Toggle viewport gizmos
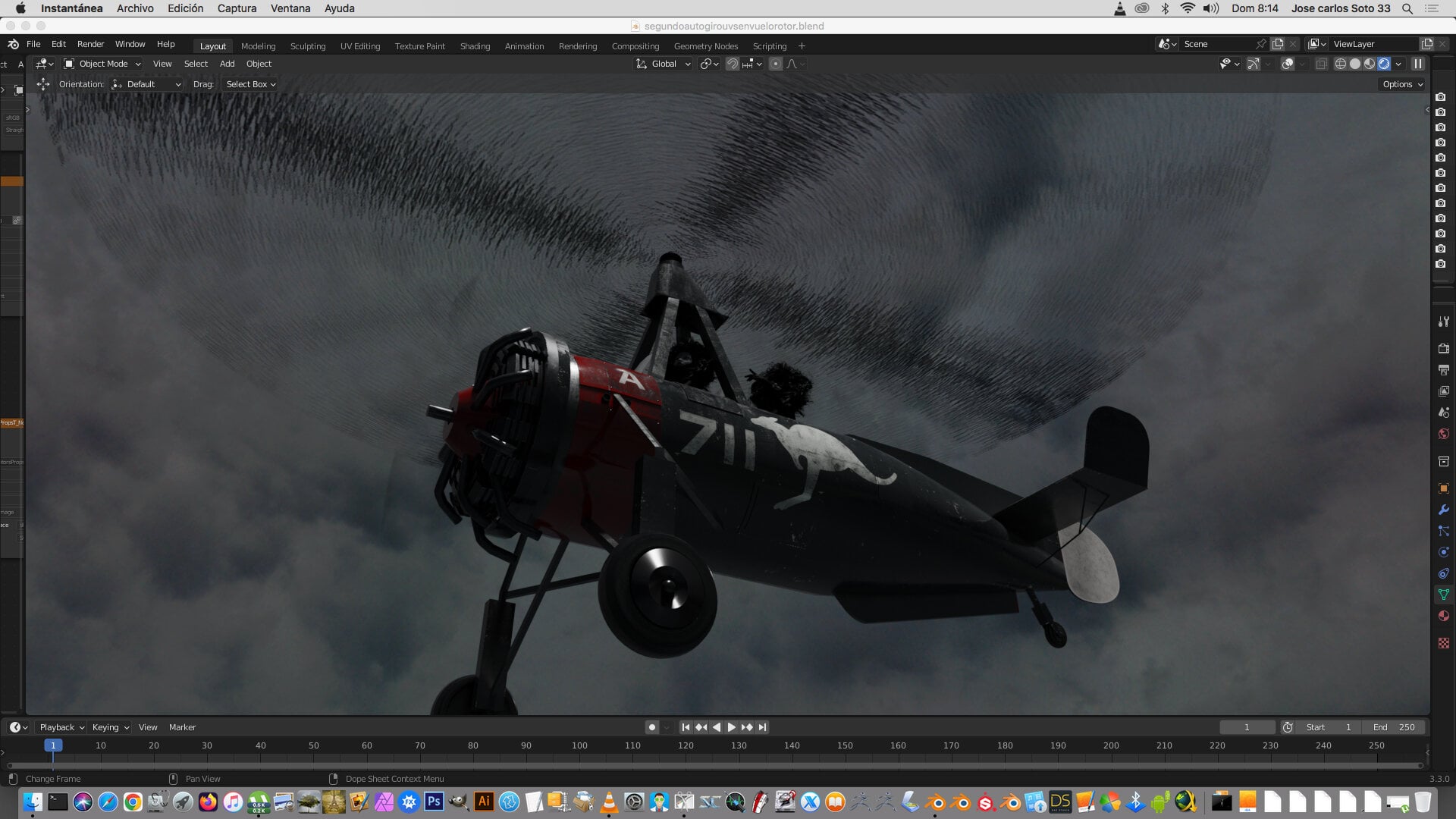The image size is (1456, 819). pos(1254,64)
